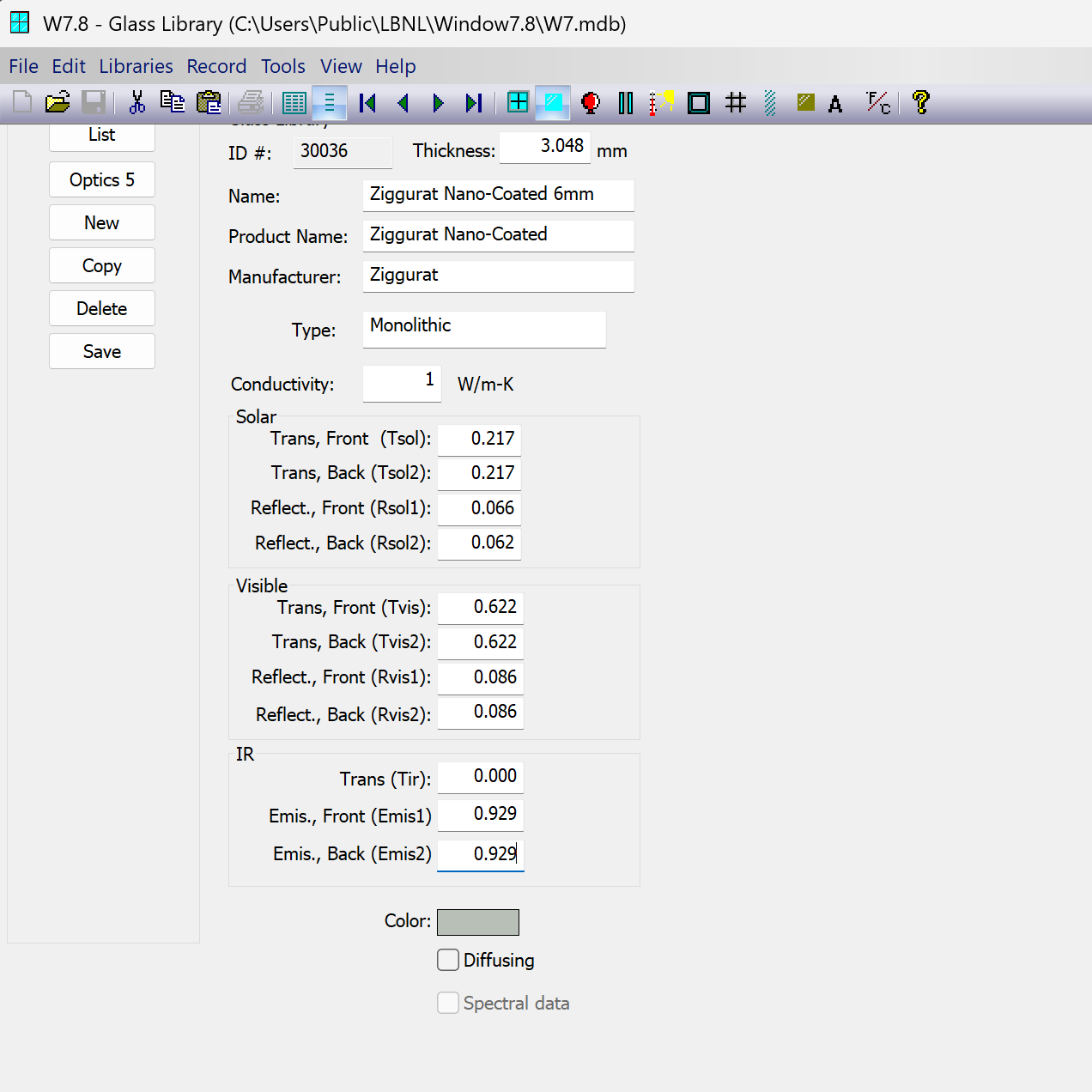Switch to list view toolbar icon
The width and height of the screenshot is (1092, 1092).
294,103
